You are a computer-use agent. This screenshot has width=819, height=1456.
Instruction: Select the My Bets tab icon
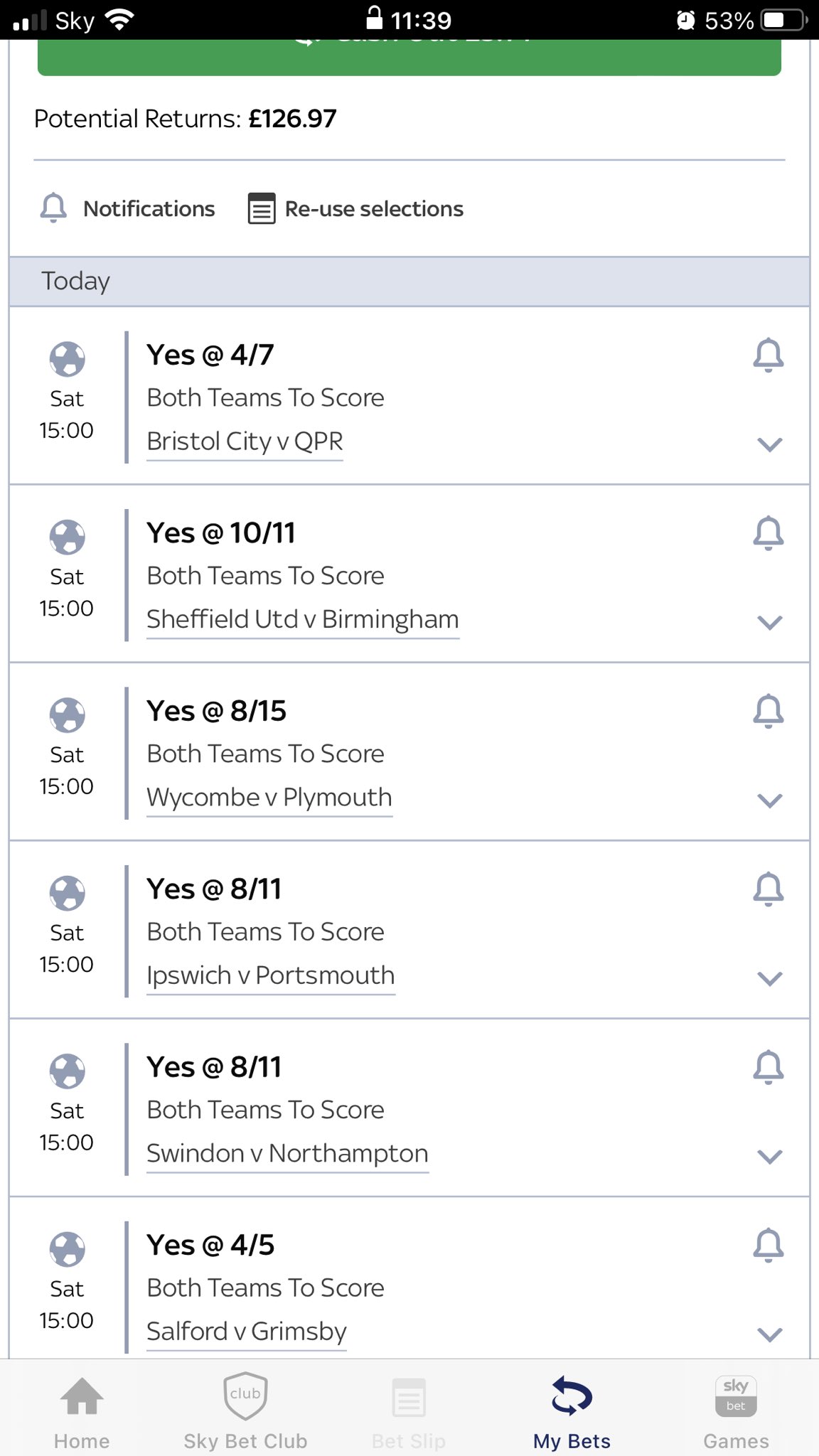[x=572, y=1395]
